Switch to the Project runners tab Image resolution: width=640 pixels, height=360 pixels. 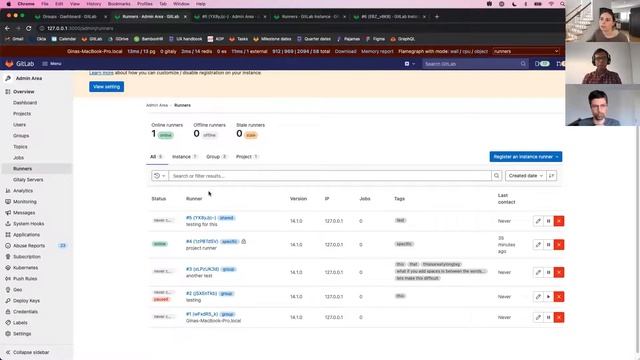coord(247,157)
